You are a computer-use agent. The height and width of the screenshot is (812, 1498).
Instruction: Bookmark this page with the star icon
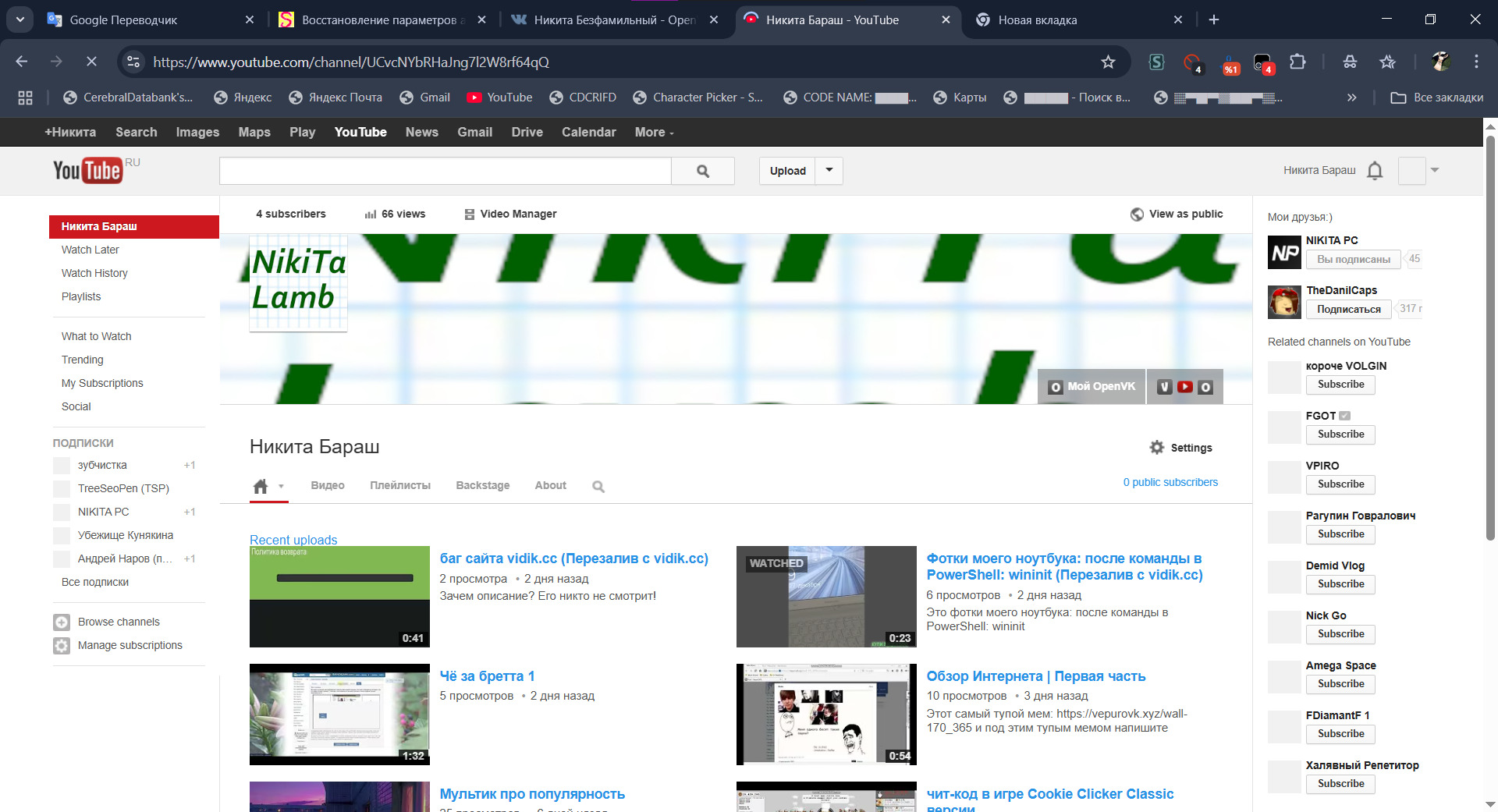point(1107,62)
